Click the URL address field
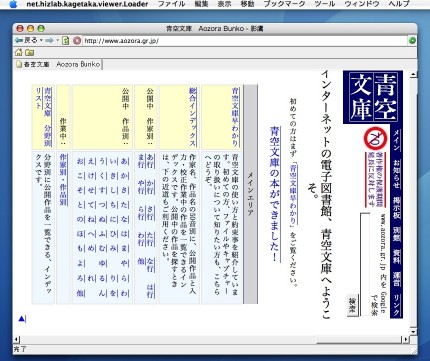This screenshot has height=361, width=430. coord(245,41)
